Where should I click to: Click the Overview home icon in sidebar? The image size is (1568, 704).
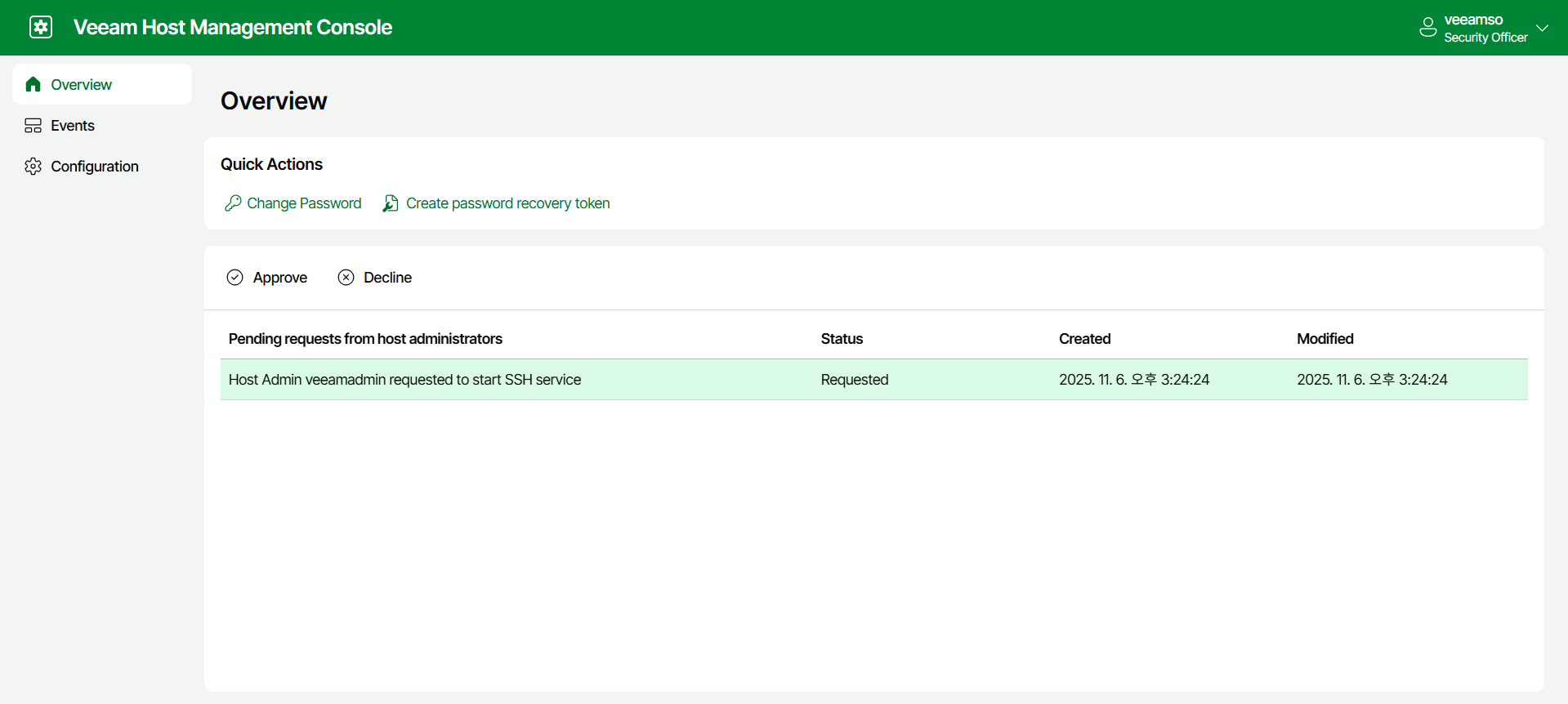point(34,84)
